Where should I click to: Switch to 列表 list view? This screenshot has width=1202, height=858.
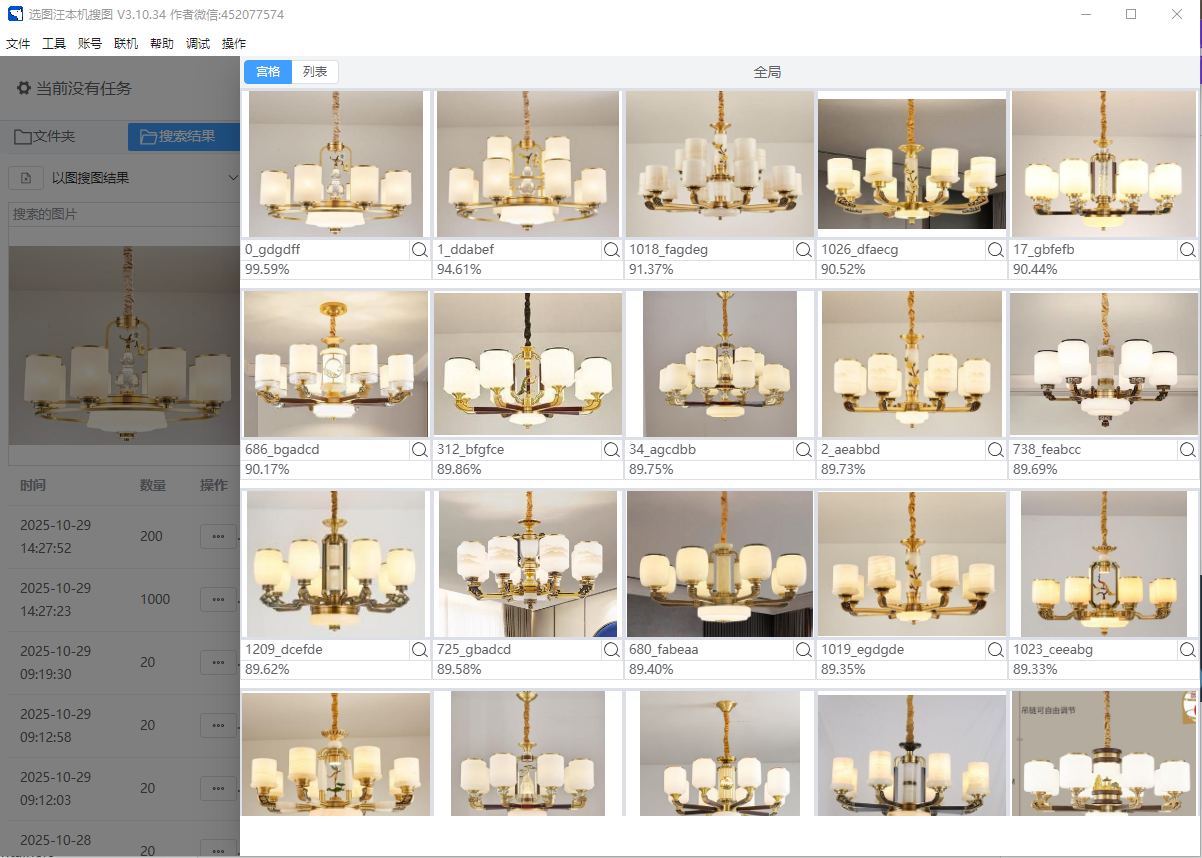(315, 72)
